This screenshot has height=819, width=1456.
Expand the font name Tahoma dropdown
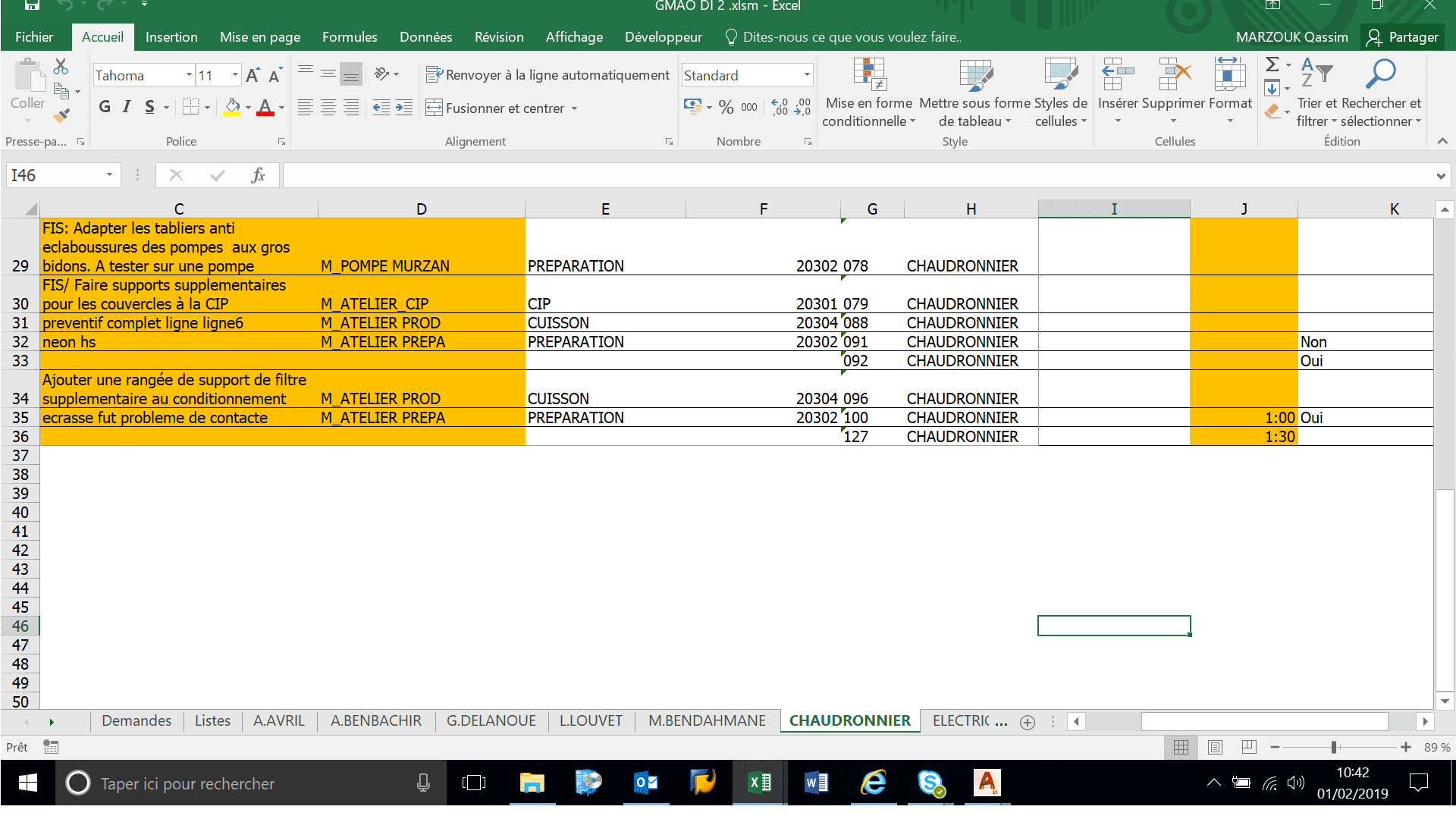(x=189, y=75)
